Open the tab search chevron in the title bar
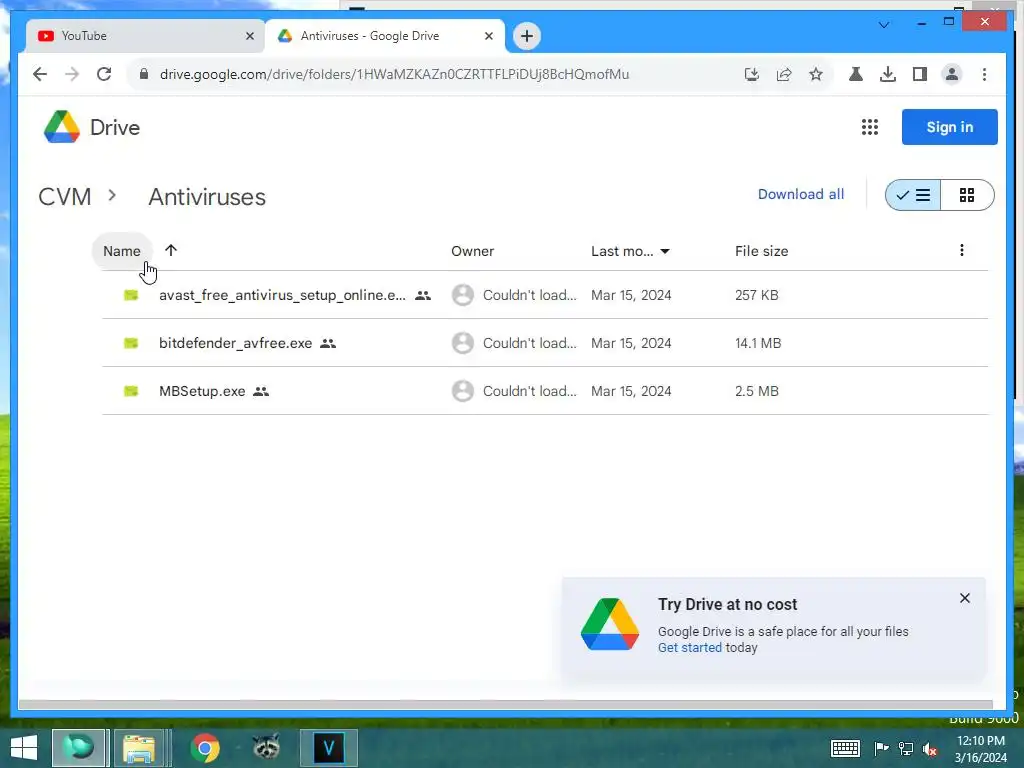Screen dimensions: 1024x768 tap(884, 24)
